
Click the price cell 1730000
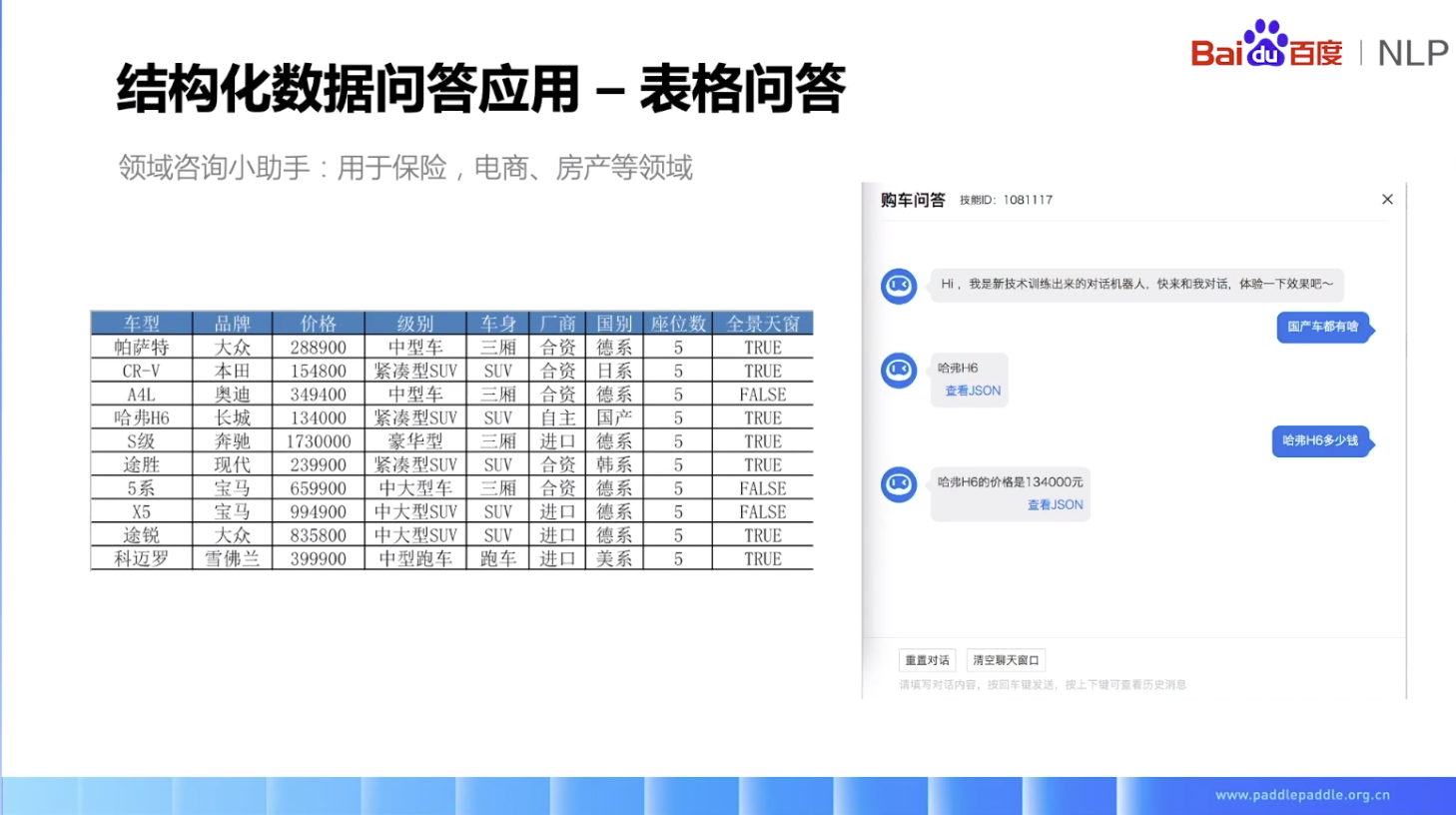319,441
